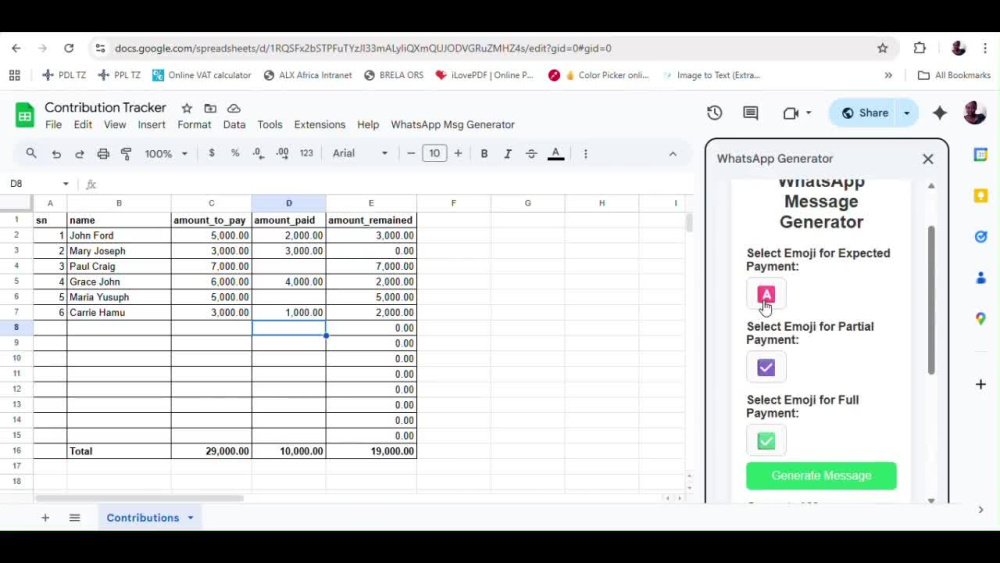Select cell containing John Ford

click(119, 235)
